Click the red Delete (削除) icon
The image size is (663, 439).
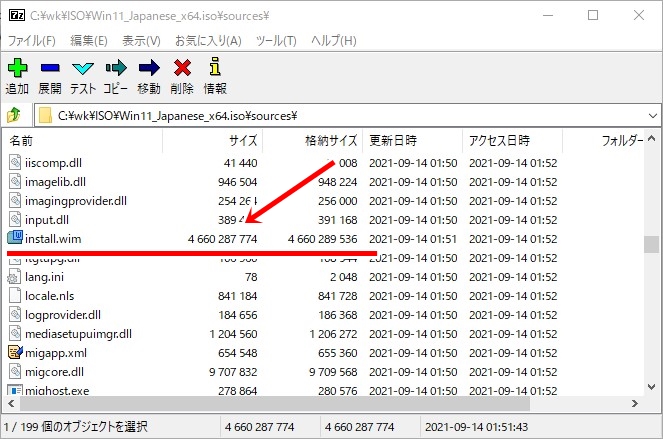click(182, 68)
